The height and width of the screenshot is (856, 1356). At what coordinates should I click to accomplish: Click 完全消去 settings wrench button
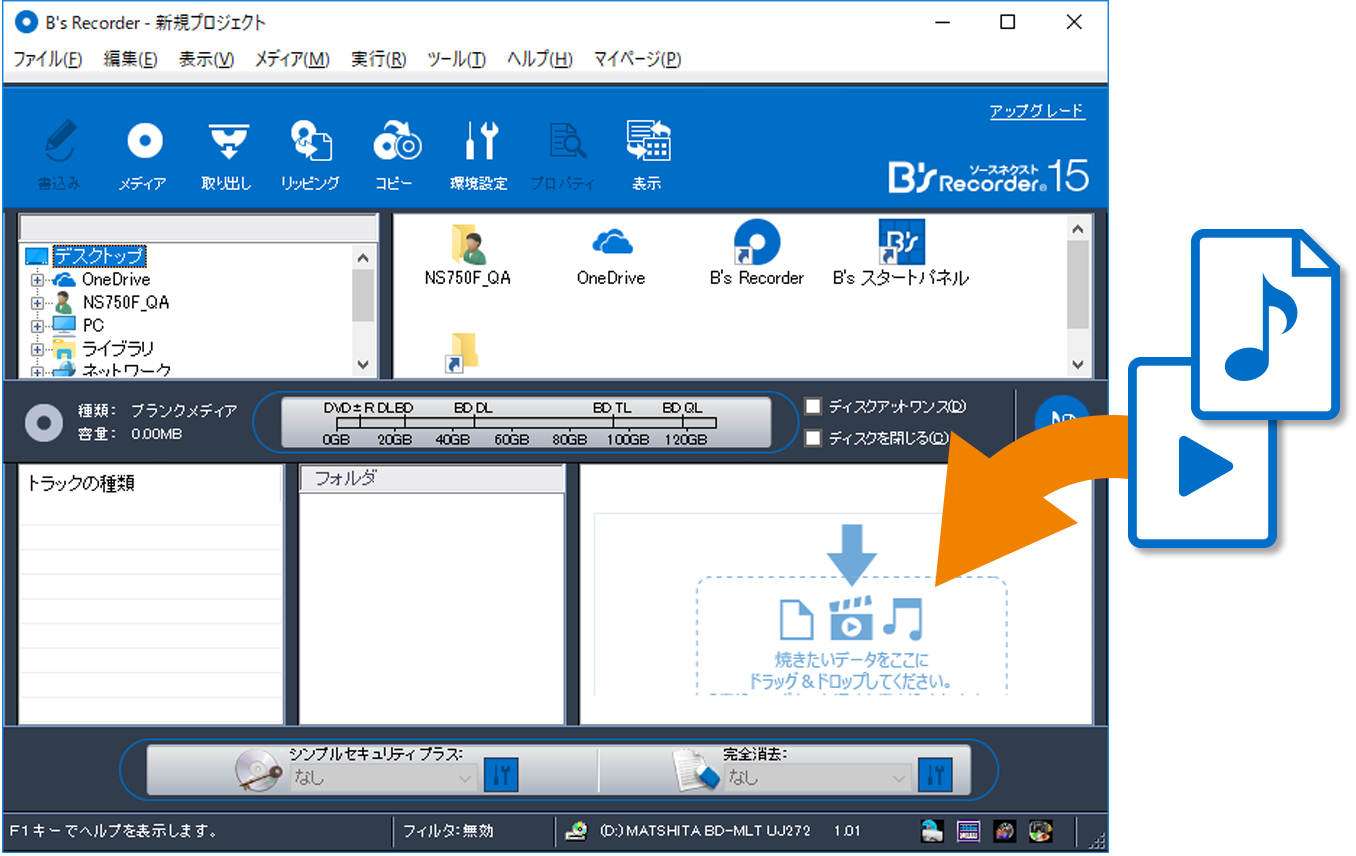pyautogui.click(x=935, y=775)
